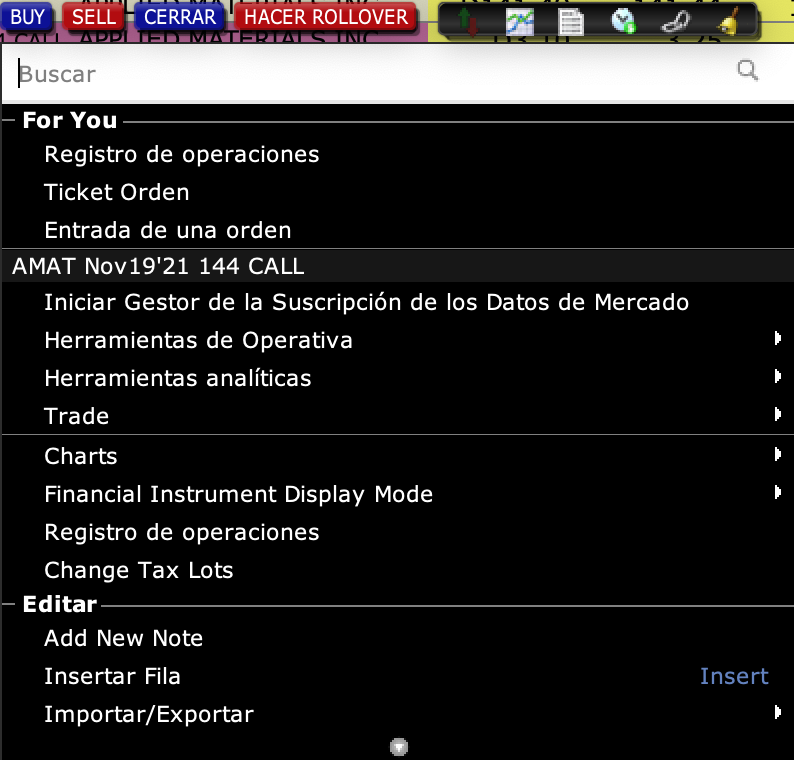Select Registro de operaciones under For You

click(398, 154)
